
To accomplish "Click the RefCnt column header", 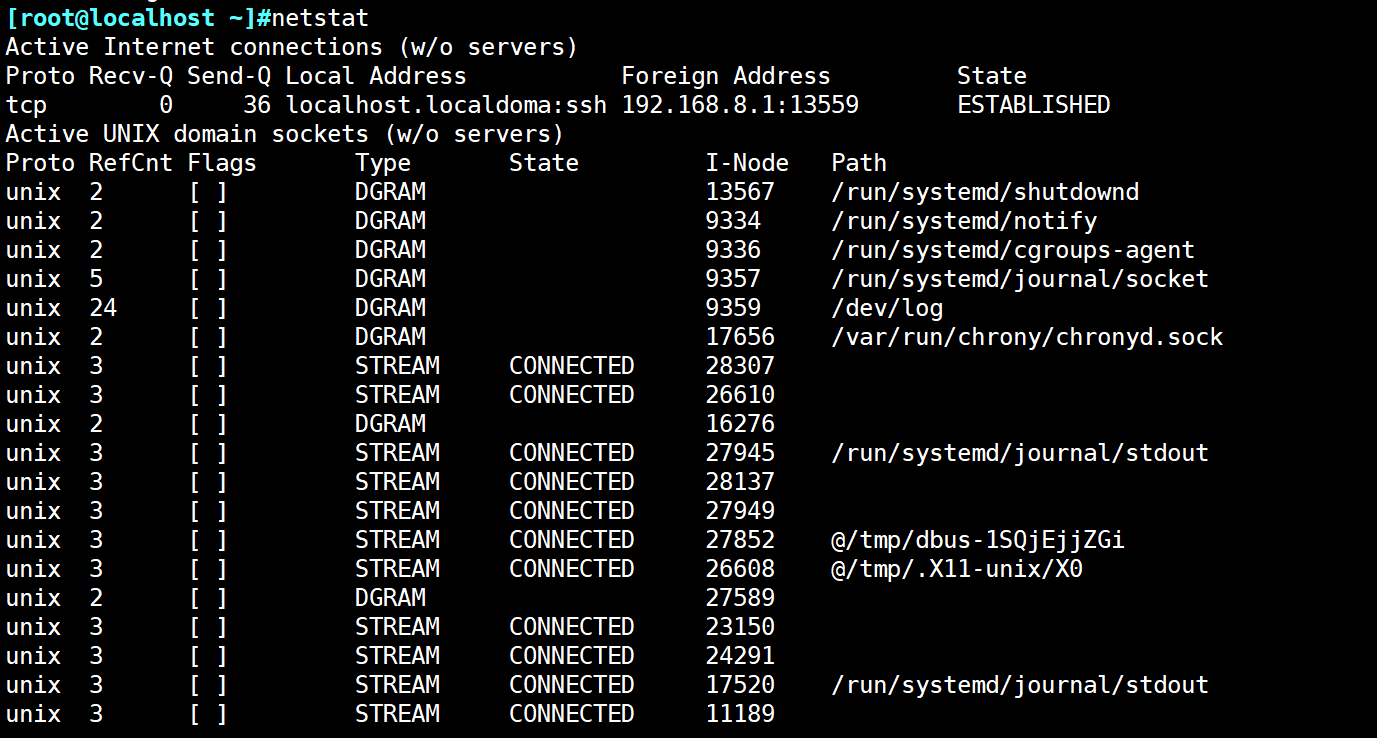I will pyautogui.click(x=131, y=163).
